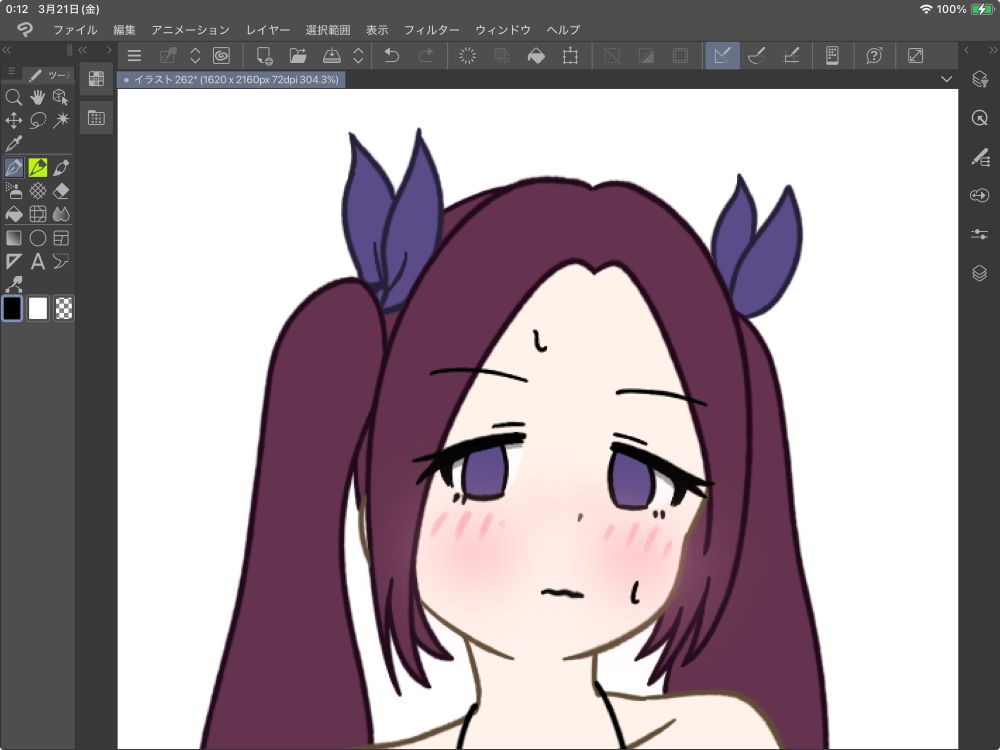The width and height of the screenshot is (1000, 750).
Task: Select the Airbrush tool
Action: (x=13, y=191)
